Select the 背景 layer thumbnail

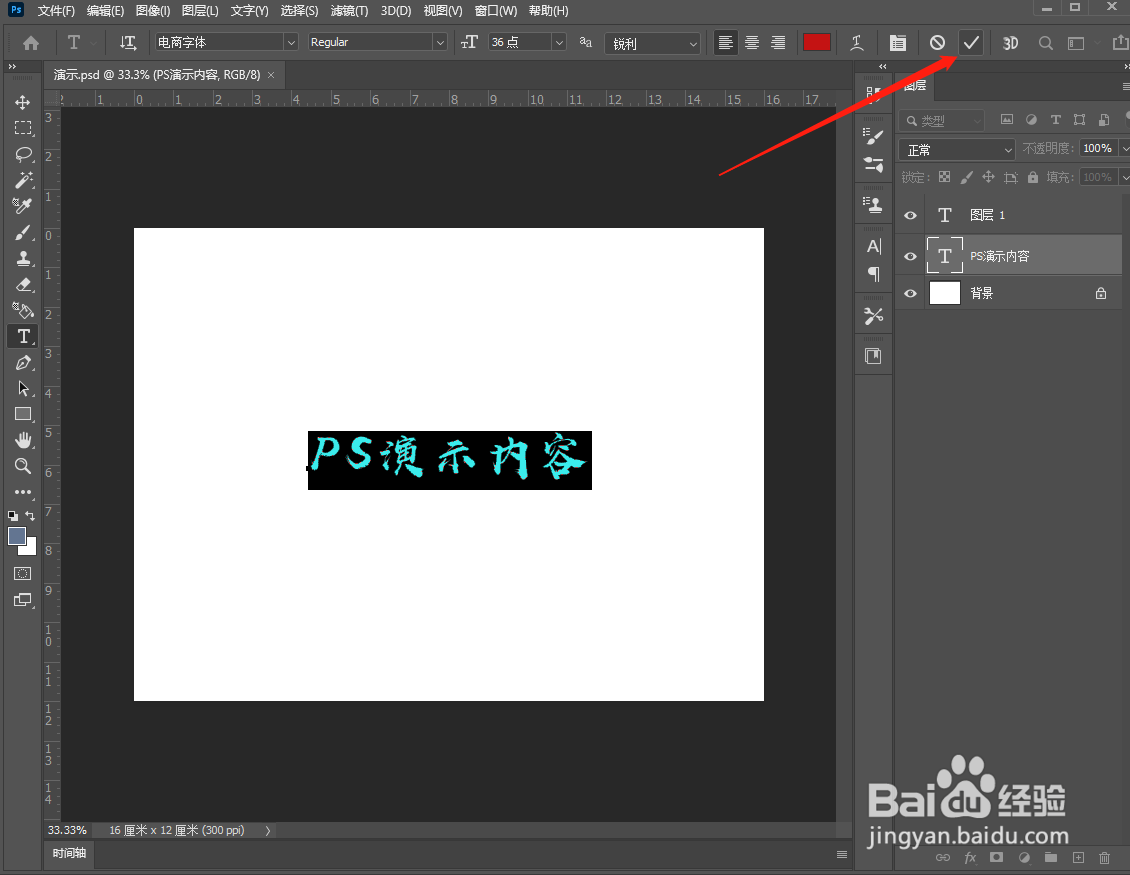coord(945,293)
